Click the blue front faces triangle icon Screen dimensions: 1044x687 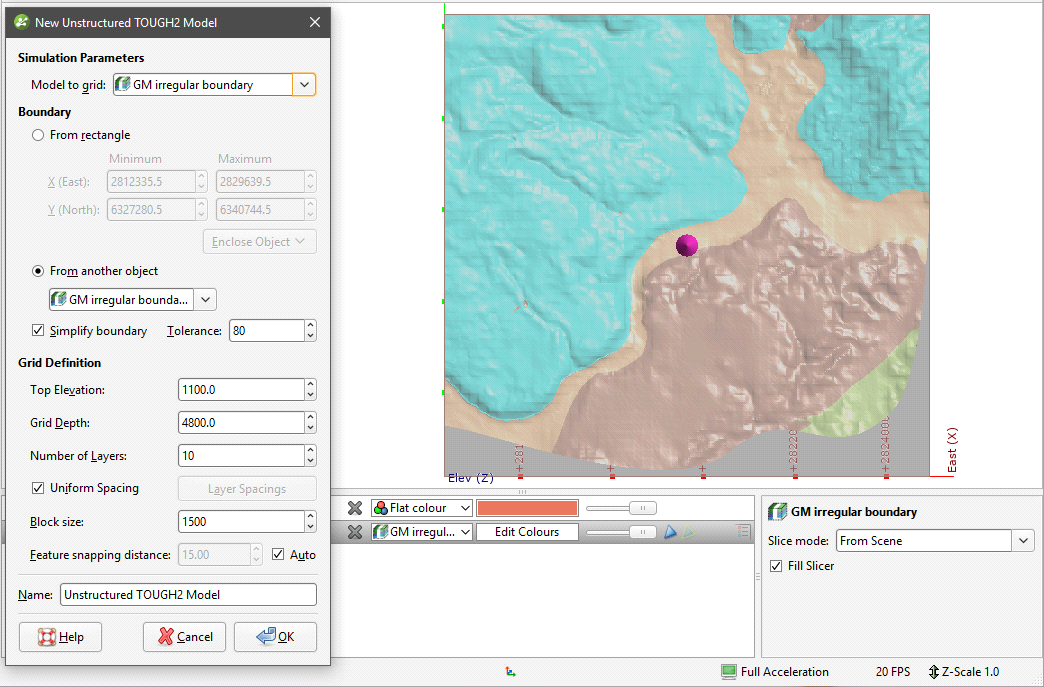click(672, 532)
